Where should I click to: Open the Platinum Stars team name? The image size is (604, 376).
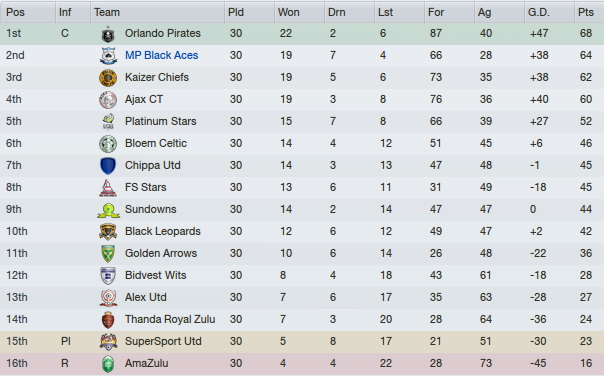[x=161, y=121]
